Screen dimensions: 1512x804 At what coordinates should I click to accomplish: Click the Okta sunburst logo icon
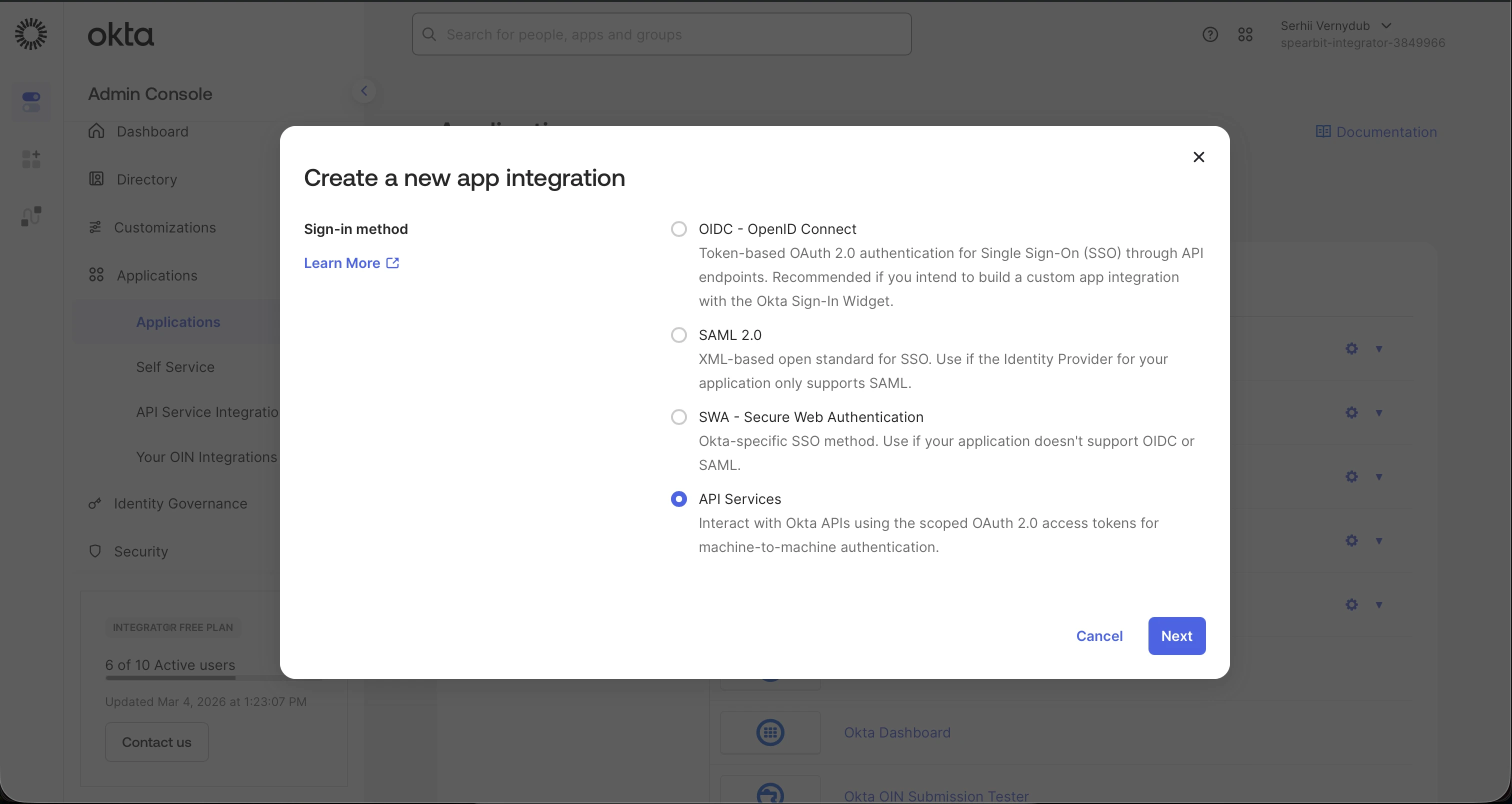coord(30,34)
